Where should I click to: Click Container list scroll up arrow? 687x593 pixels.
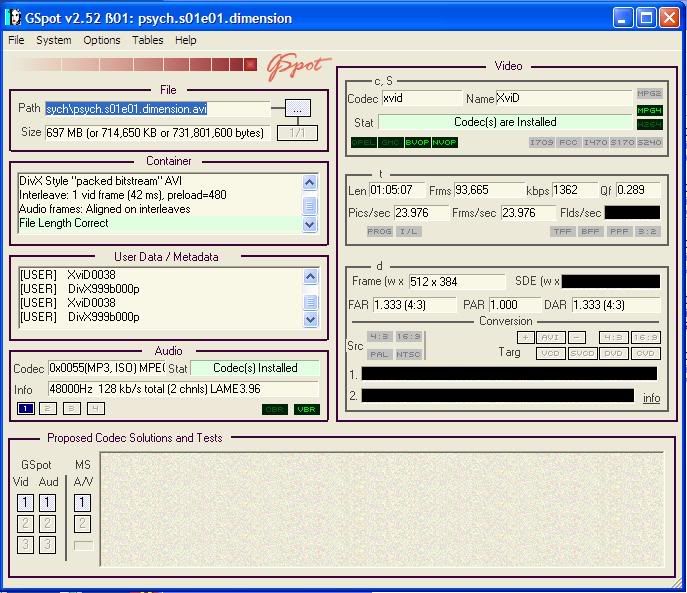click(x=310, y=182)
